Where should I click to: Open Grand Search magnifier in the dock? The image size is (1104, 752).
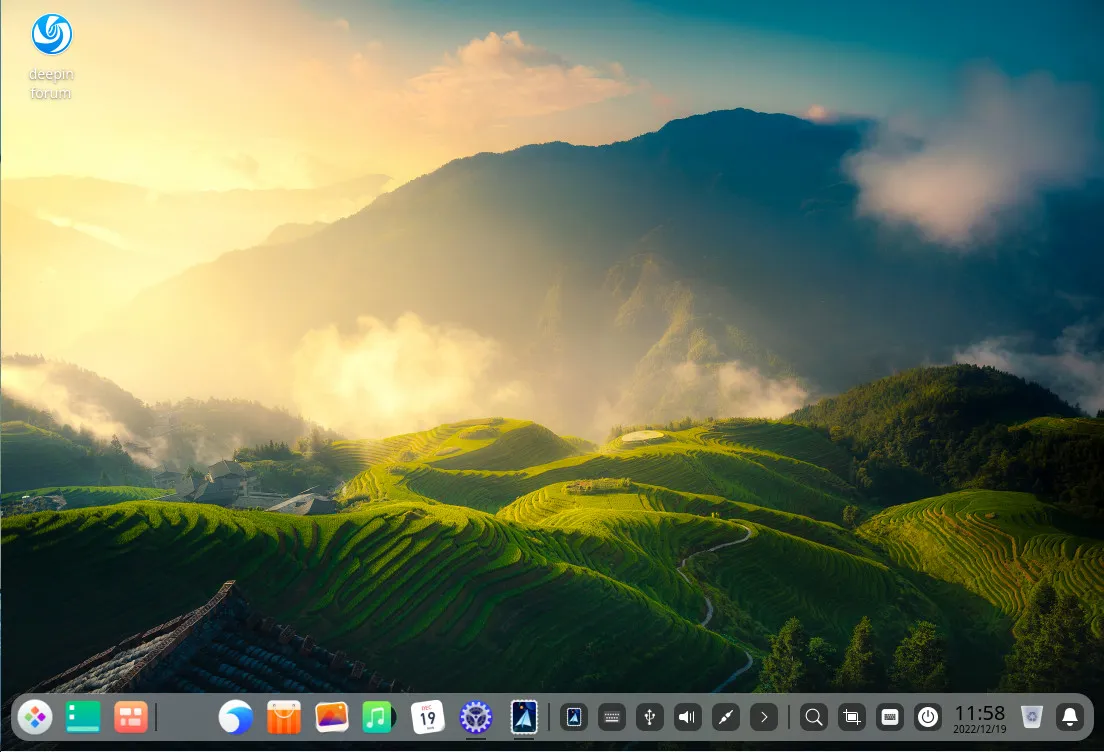click(x=814, y=717)
